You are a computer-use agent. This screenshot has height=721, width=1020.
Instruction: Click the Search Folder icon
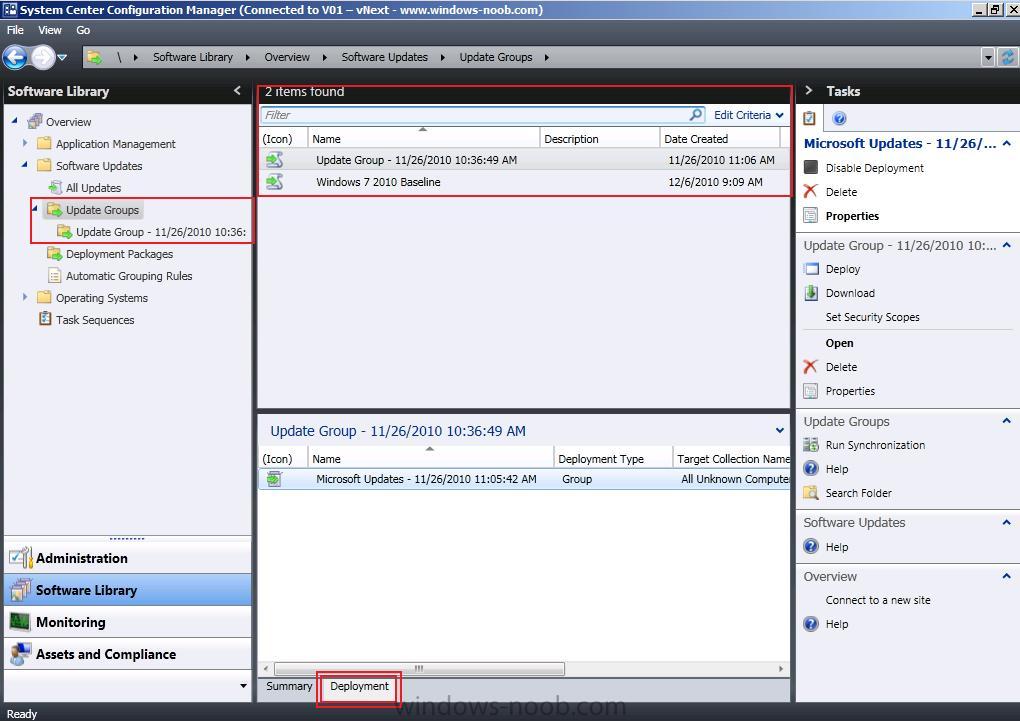click(811, 493)
